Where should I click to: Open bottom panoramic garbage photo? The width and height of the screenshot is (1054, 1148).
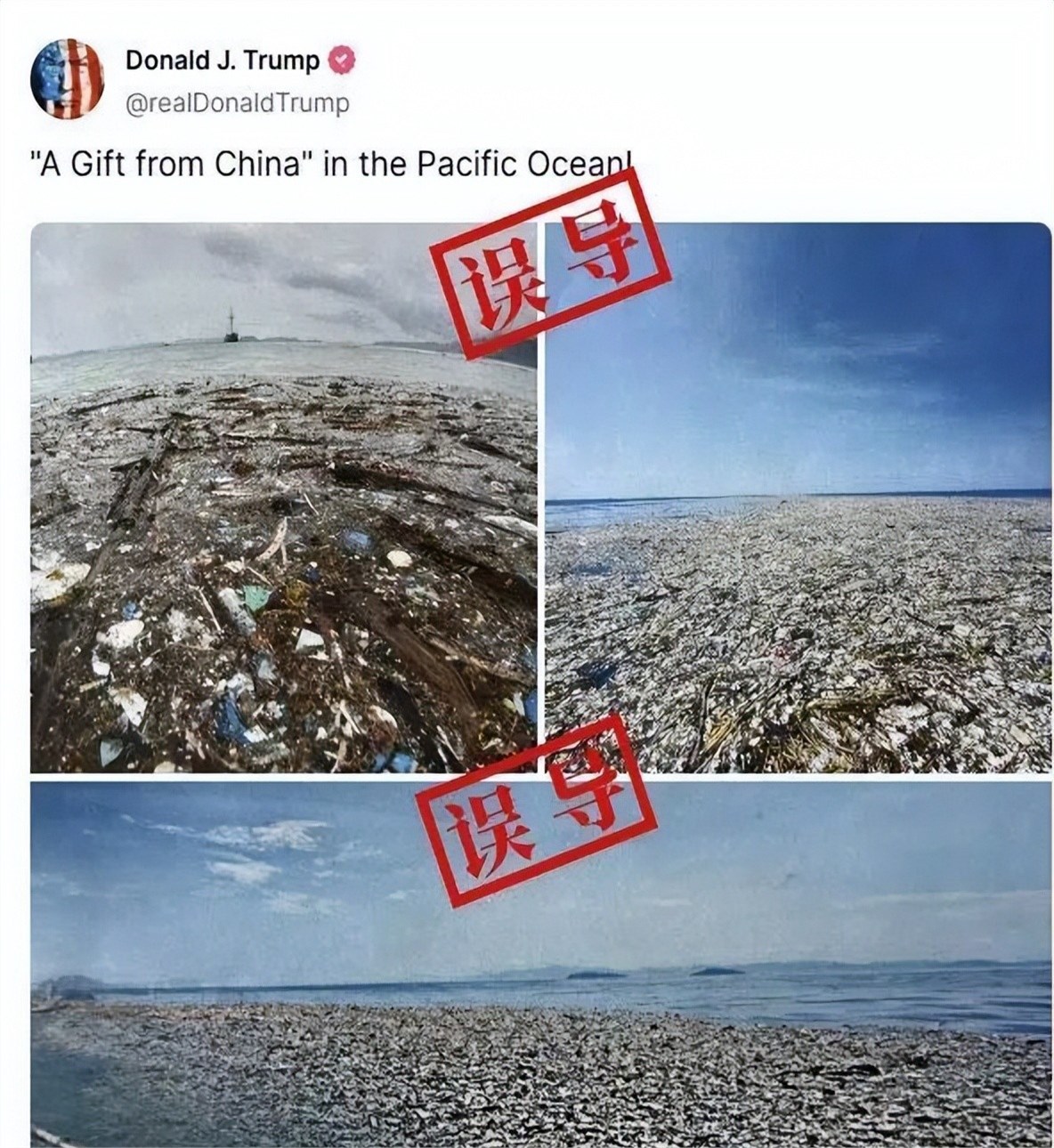point(541,964)
